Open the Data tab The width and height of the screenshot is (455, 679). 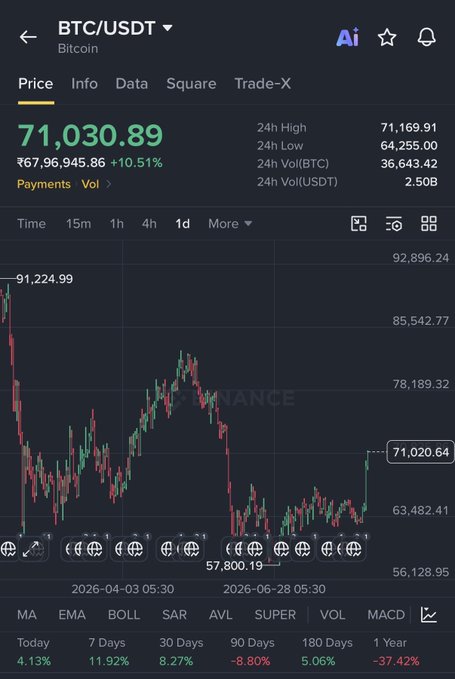pyautogui.click(x=132, y=84)
